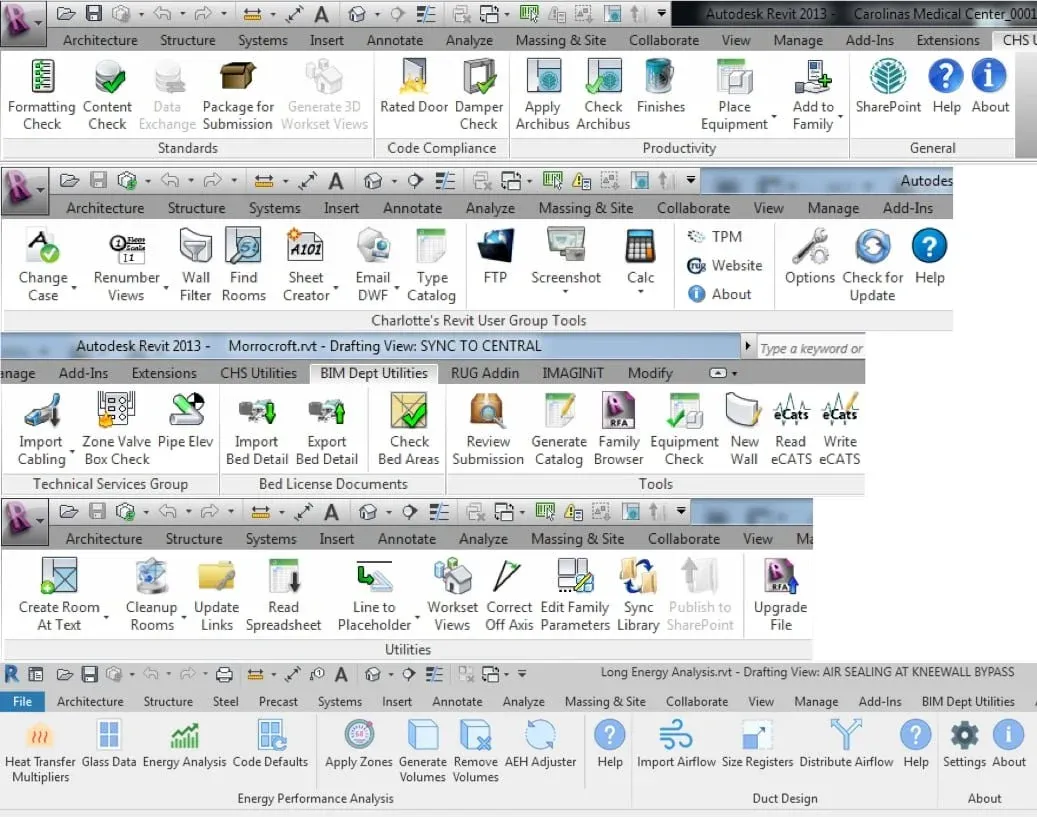Open the Wall Filter tool
Screen dimensions: 1037x817
coord(196,265)
